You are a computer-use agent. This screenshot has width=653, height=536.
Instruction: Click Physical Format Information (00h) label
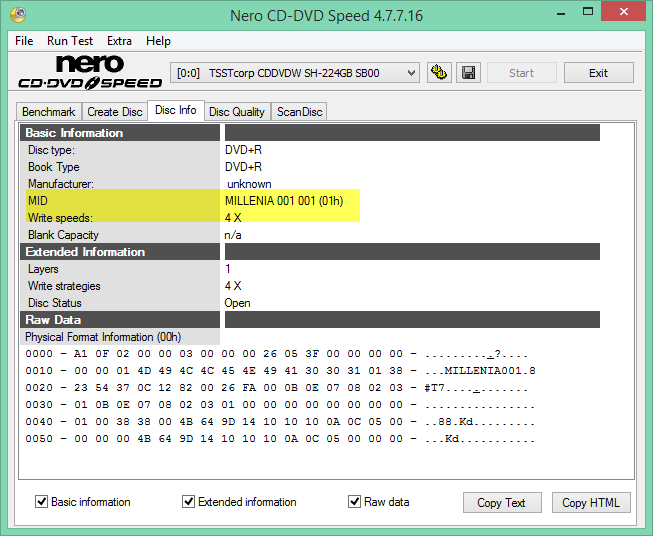click(103, 337)
